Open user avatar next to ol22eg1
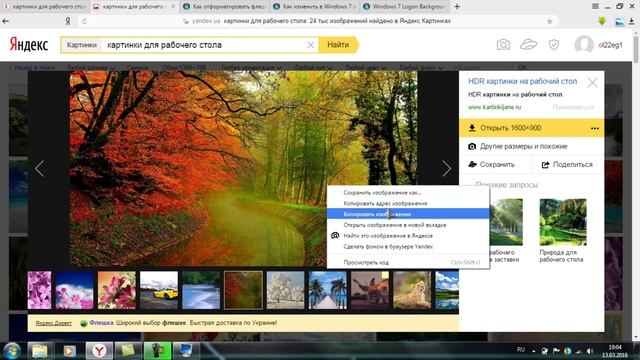The width and height of the screenshot is (640, 360). (584, 44)
